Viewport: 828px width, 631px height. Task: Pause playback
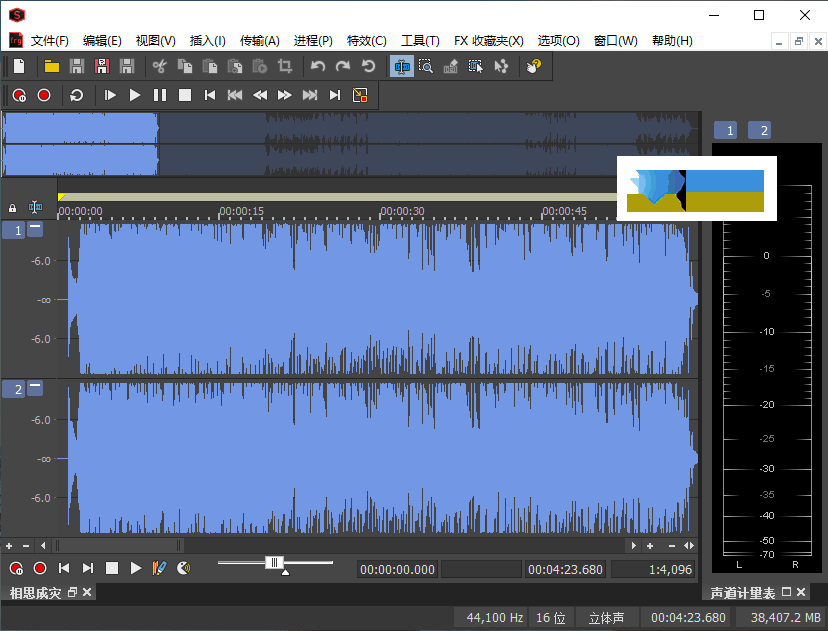coord(159,95)
